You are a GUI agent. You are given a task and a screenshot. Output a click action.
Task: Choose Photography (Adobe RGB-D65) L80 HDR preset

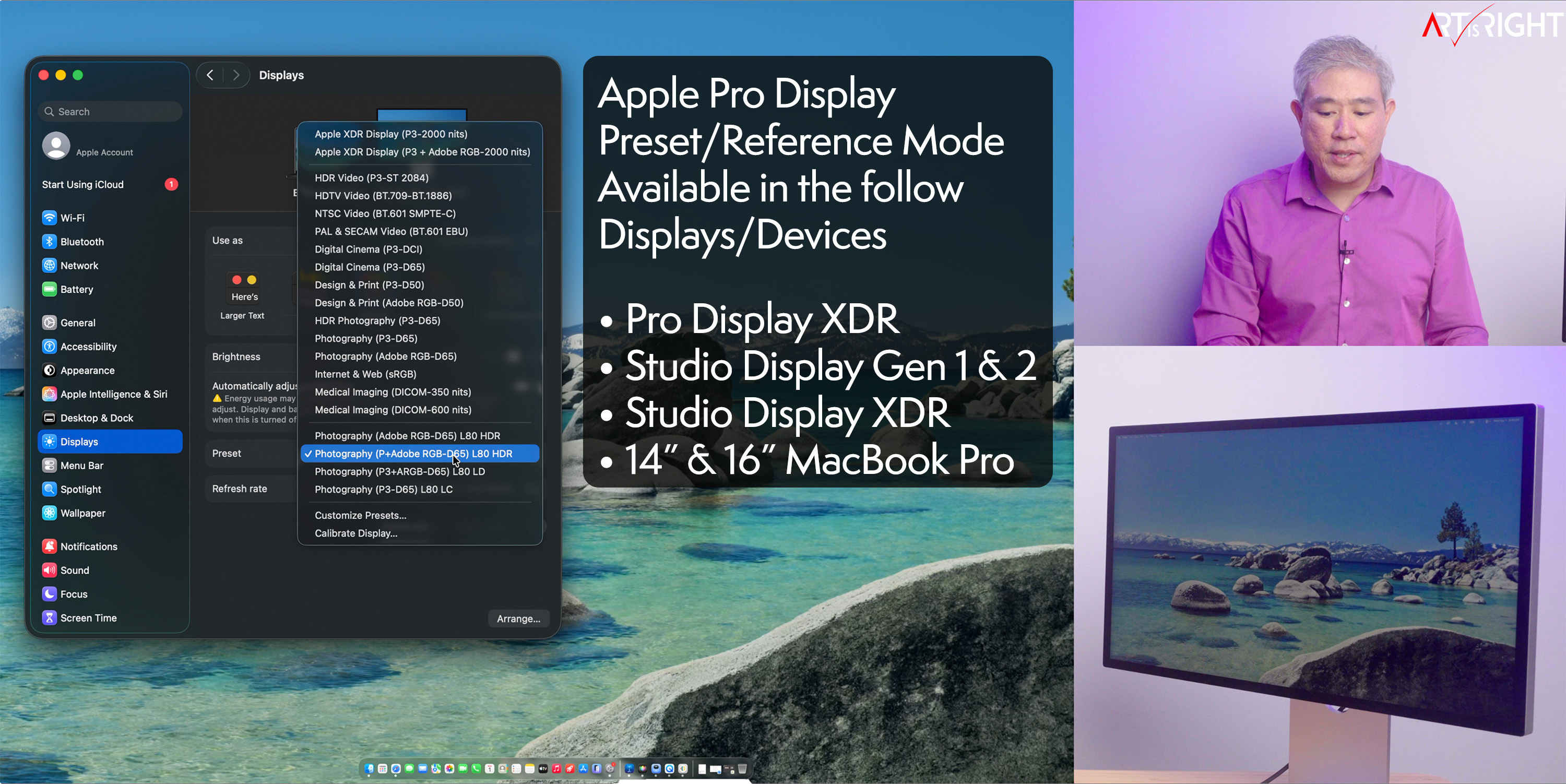pos(420,436)
